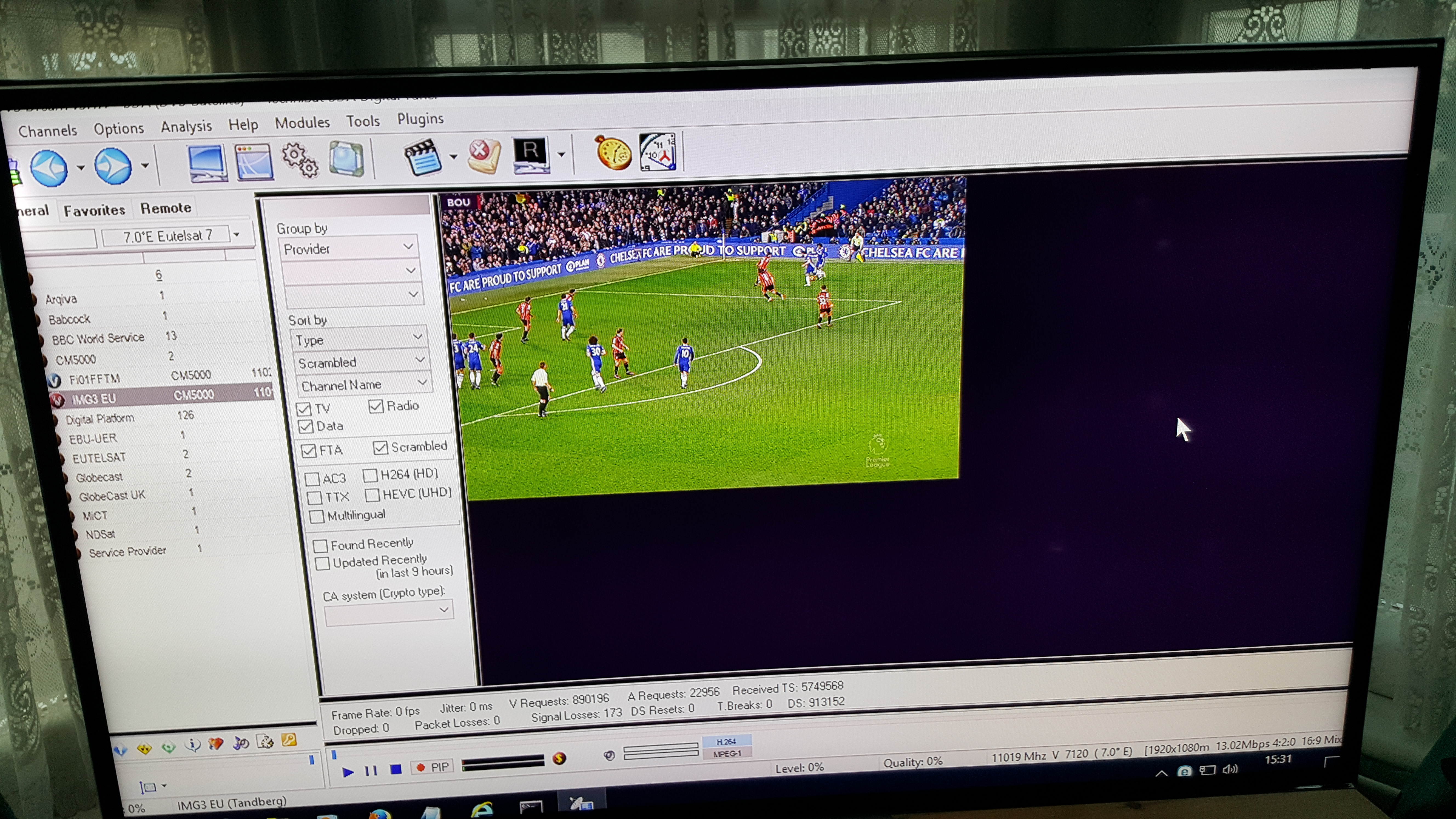
Task: Click the blue Pause button
Action: coord(371,770)
